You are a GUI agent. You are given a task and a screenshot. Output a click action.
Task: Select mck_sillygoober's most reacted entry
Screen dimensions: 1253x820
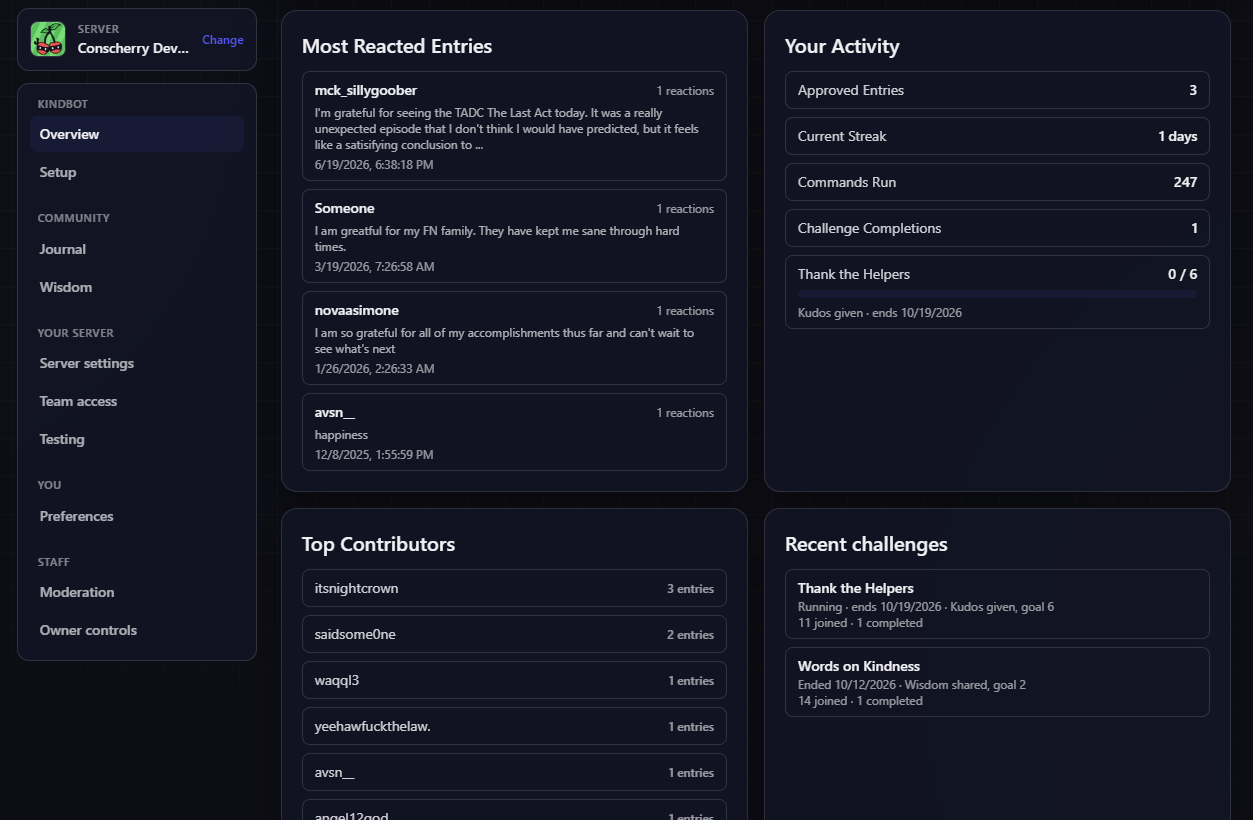pos(514,126)
